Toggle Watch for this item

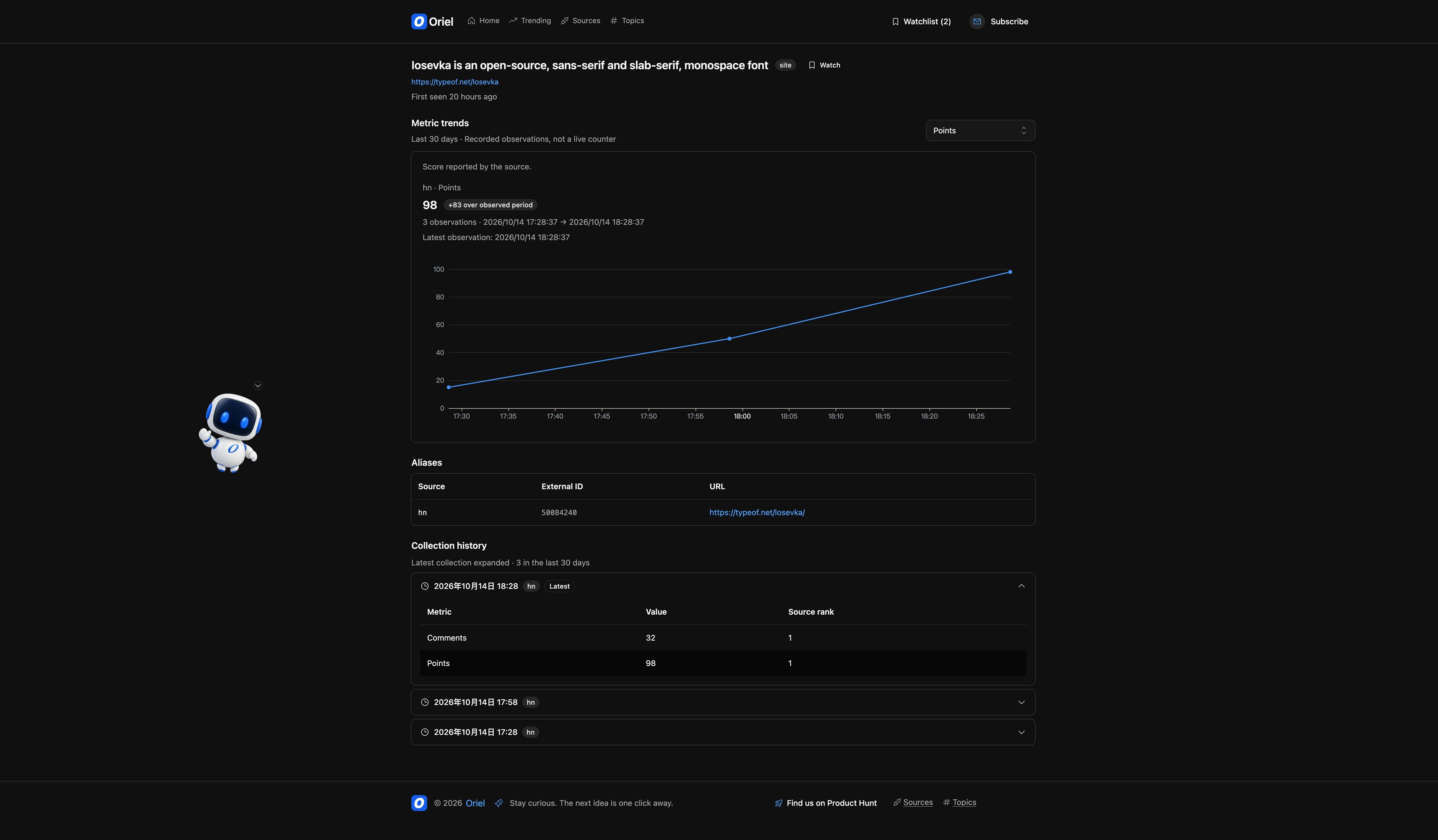825,65
